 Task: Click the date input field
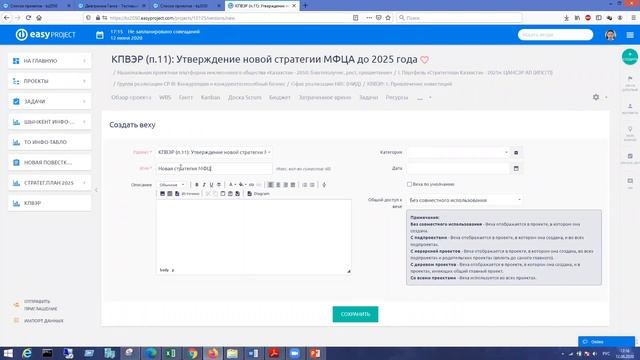[x=459, y=168]
